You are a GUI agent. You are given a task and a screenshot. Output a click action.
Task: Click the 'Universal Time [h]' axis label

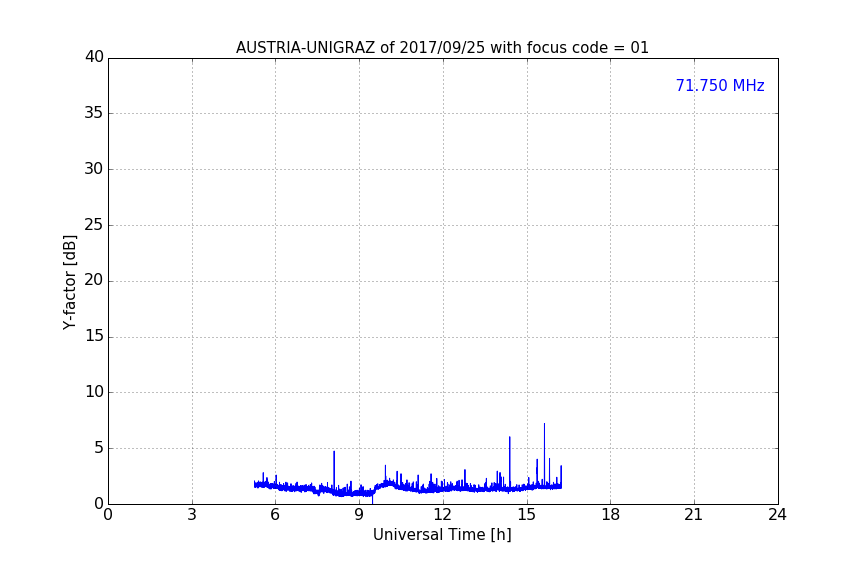click(x=442, y=535)
